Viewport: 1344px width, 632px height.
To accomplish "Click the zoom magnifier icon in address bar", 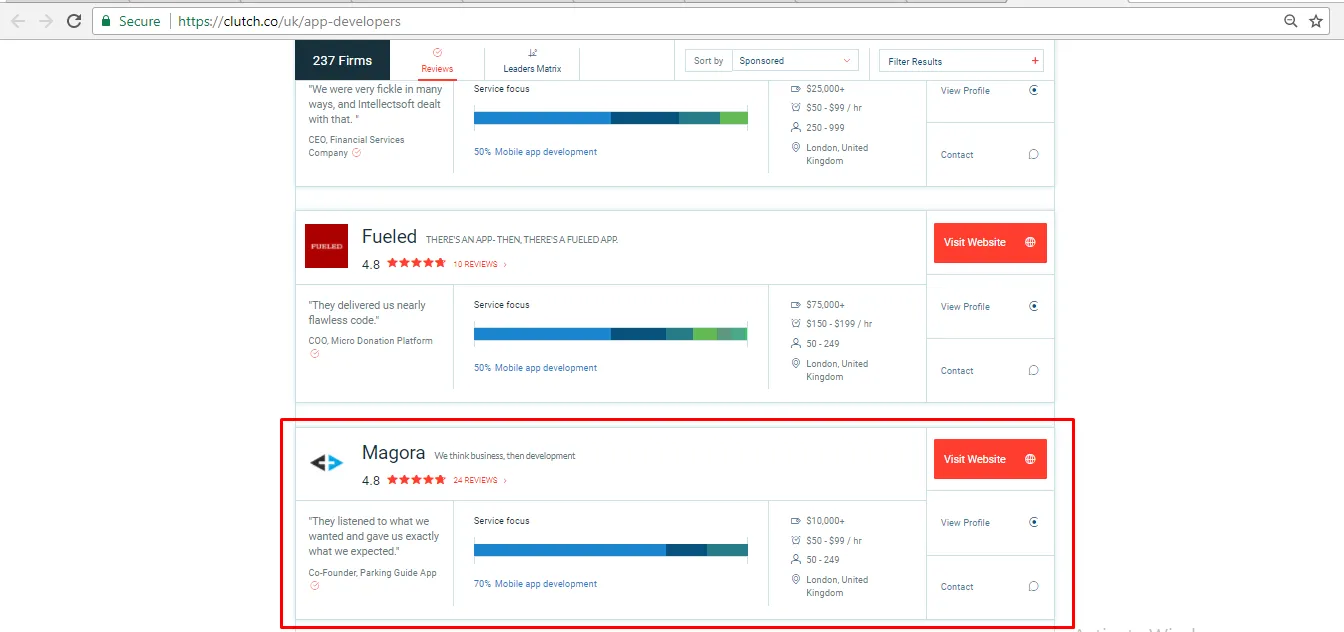I will coord(1291,21).
